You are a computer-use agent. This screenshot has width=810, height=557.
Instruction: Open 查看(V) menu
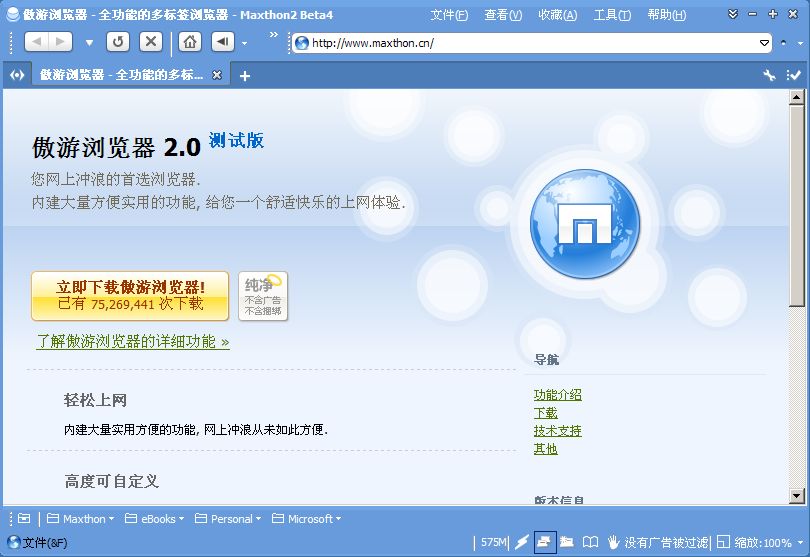click(x=503, y=15)
